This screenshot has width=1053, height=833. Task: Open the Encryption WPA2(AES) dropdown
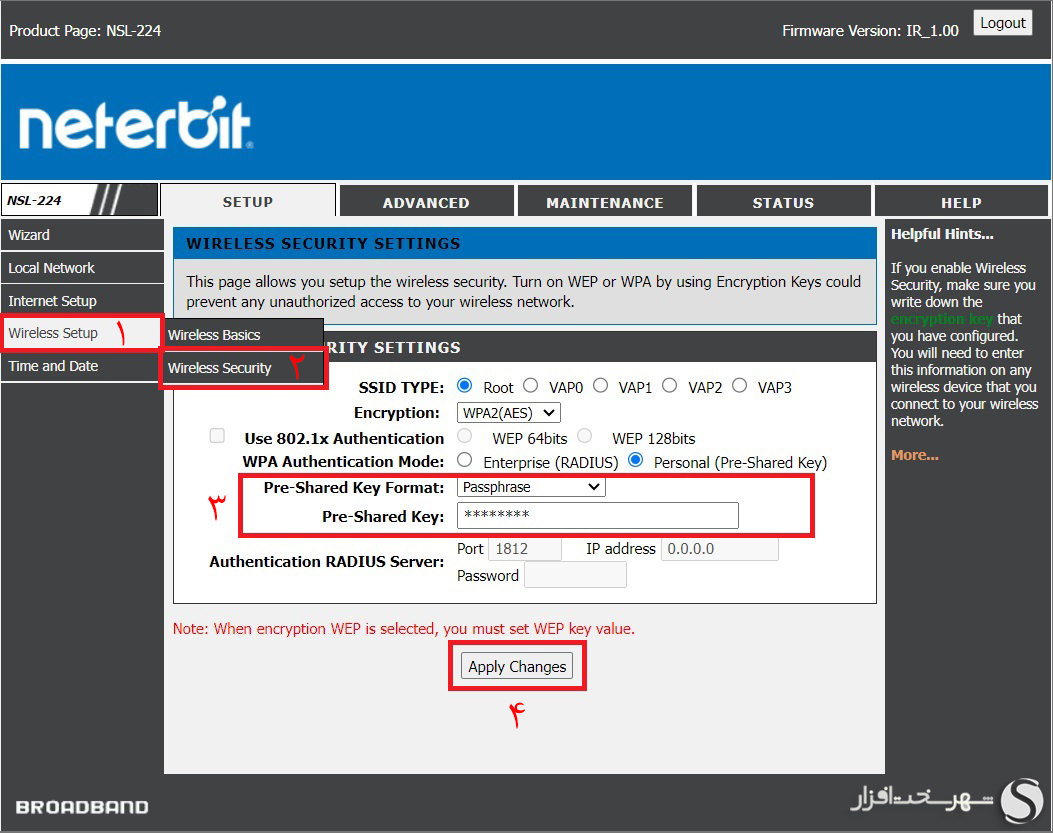click(x=508, y=412)
